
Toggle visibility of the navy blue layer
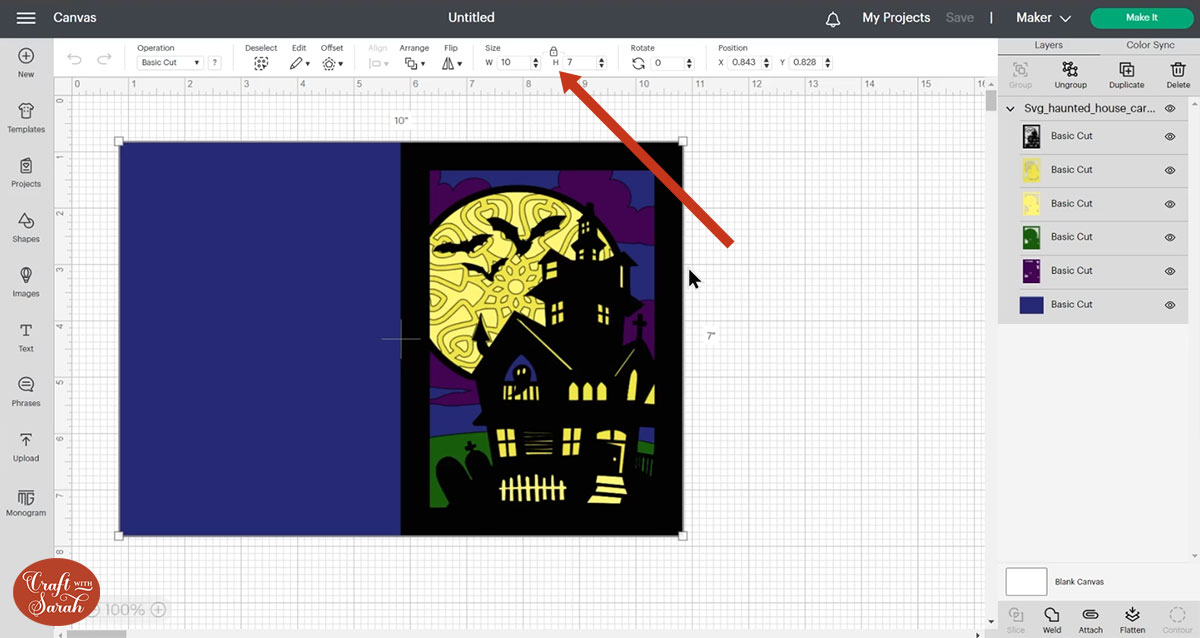[x=1170, y=304]
